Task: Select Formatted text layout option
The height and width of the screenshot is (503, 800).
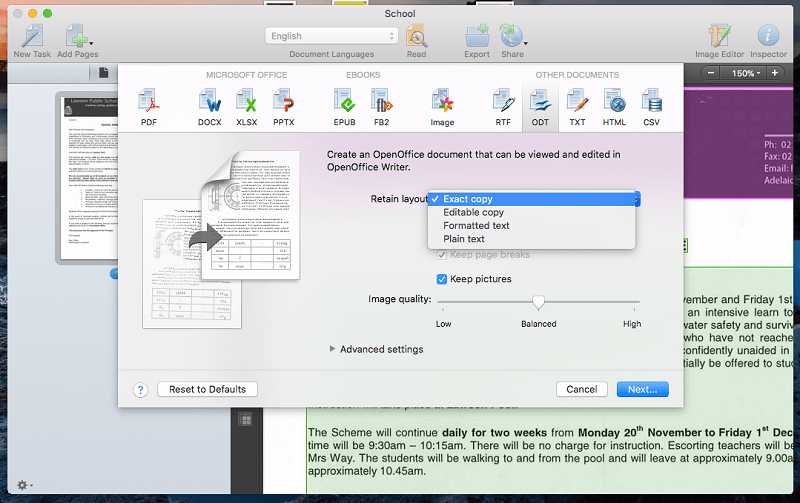Action: 532,225
